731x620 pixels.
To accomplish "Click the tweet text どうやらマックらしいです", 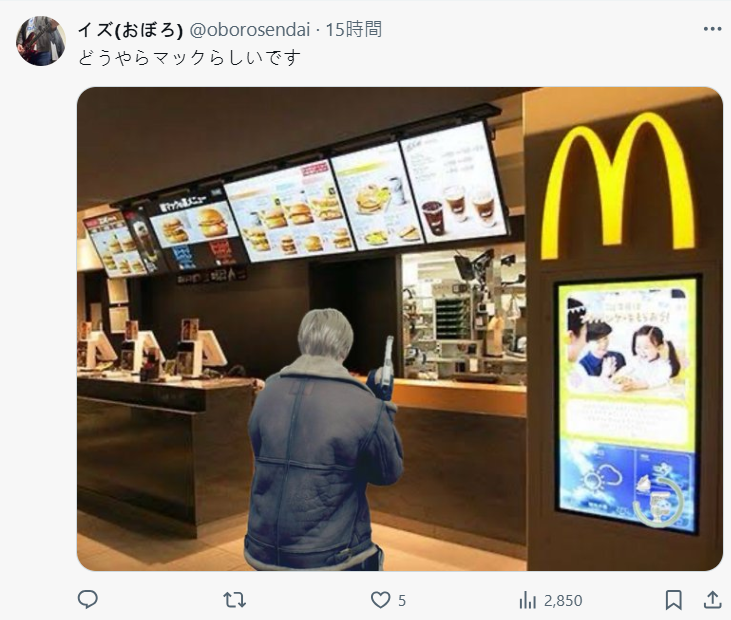I will coord(189,58).
